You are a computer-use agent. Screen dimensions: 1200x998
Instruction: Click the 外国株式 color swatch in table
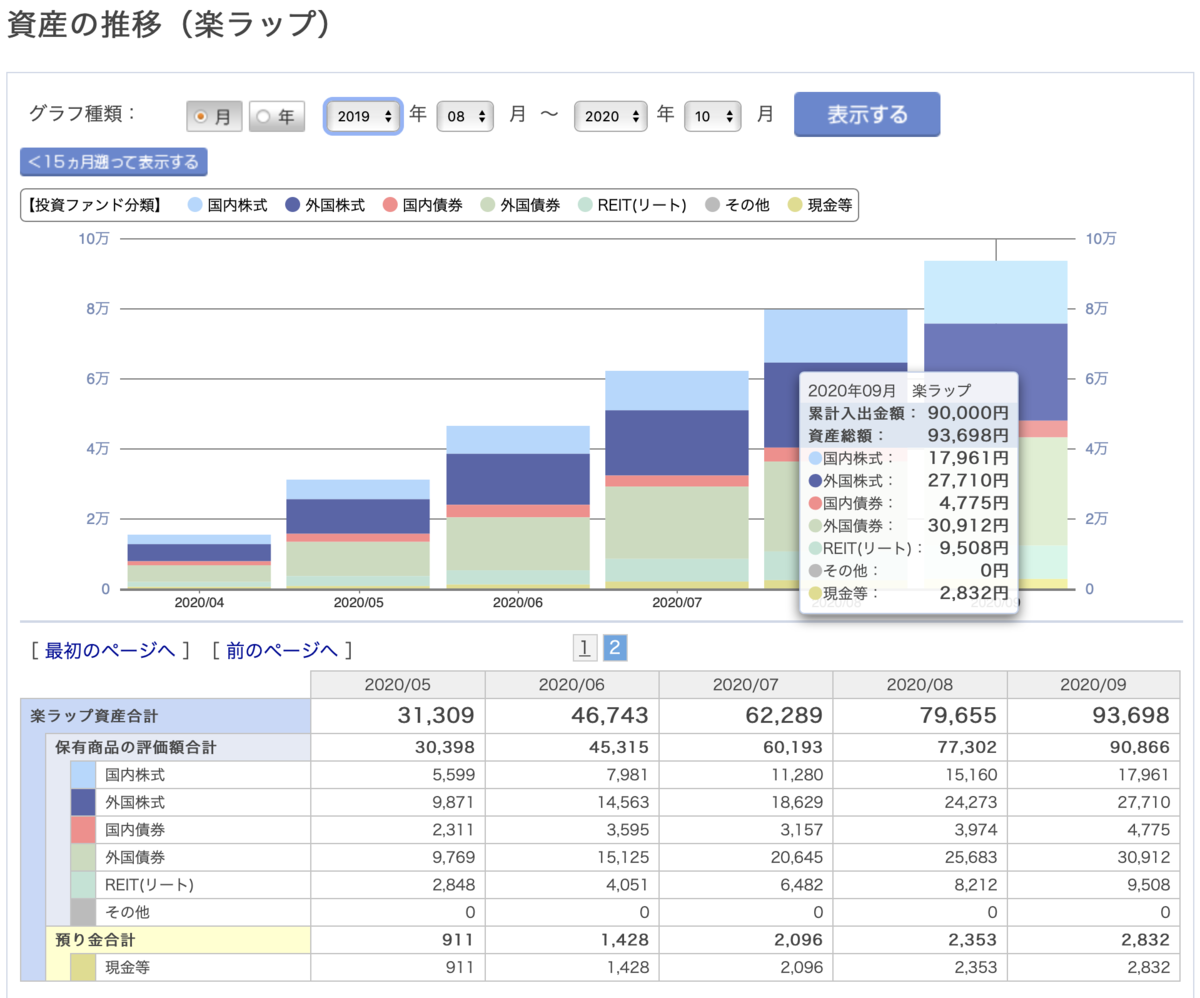(x=82, y=802)
